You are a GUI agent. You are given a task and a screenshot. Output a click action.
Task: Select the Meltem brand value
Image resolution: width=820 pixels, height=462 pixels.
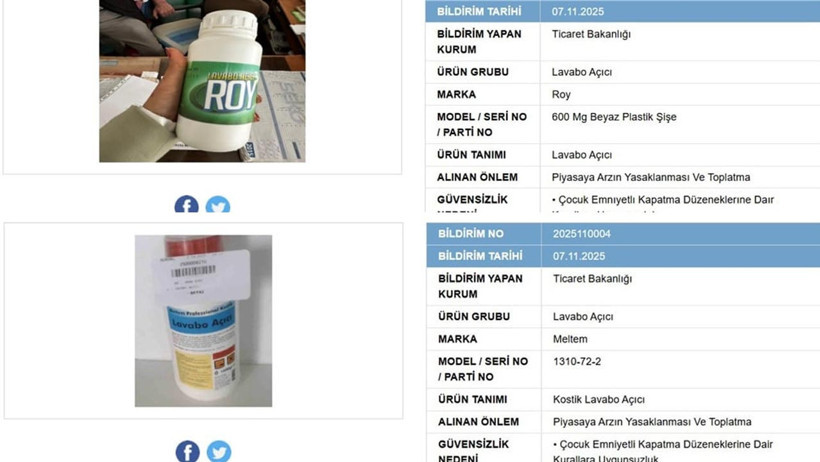click(x=570, y=339)
